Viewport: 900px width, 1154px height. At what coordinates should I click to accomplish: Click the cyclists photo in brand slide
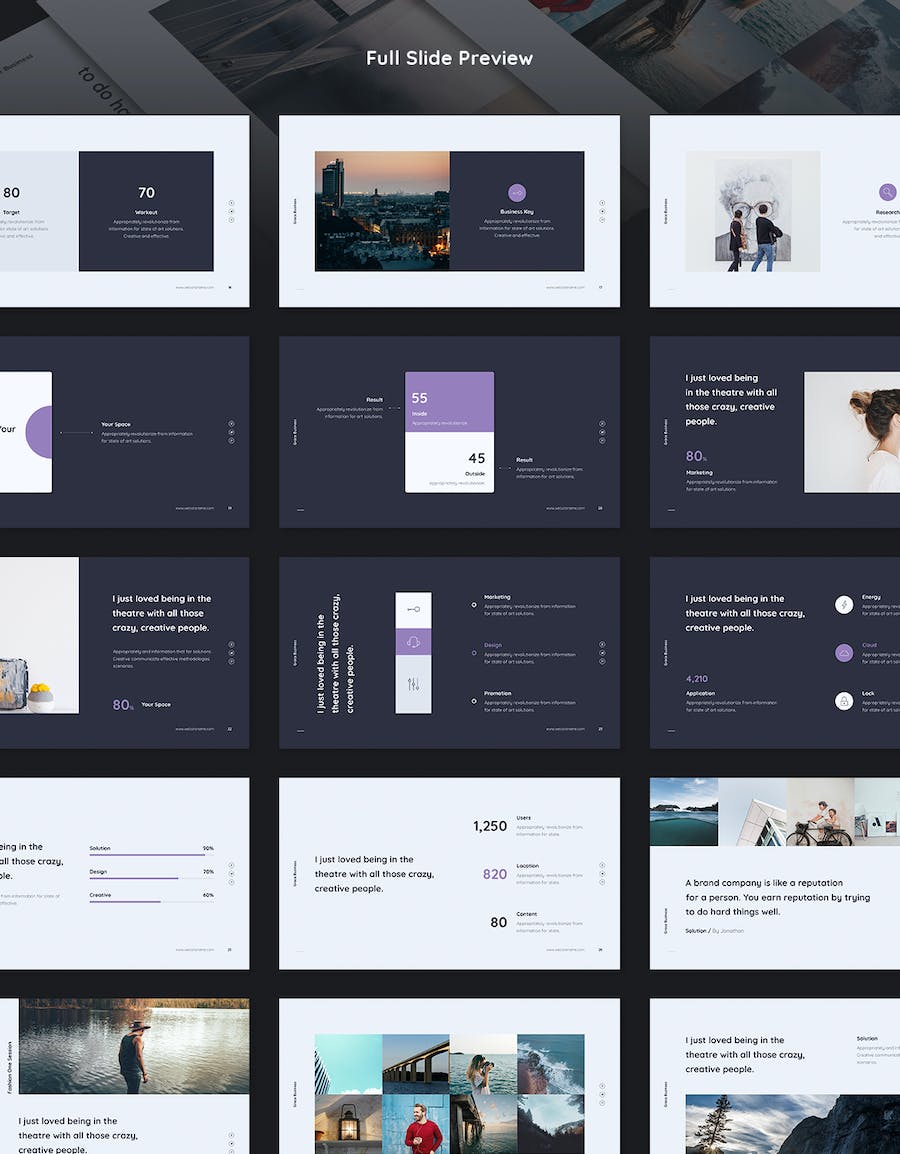click(819, 812)
